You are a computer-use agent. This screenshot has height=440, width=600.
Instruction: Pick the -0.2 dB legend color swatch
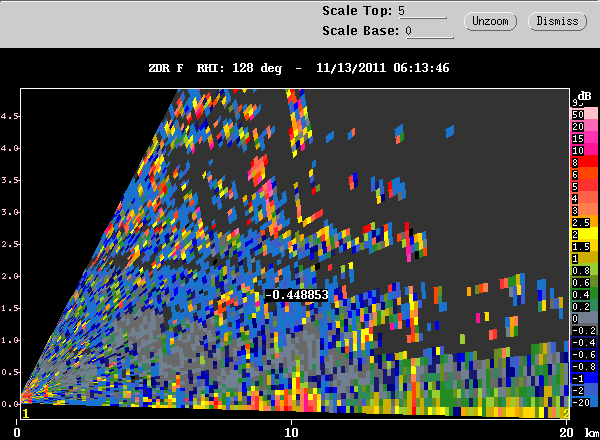click(584, 331)
